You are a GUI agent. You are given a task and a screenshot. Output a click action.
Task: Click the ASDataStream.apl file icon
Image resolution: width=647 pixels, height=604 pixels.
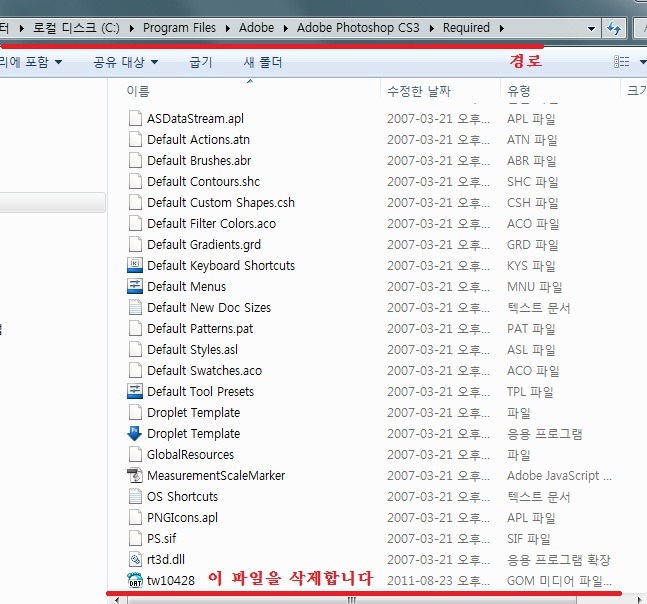click(135, 118)
